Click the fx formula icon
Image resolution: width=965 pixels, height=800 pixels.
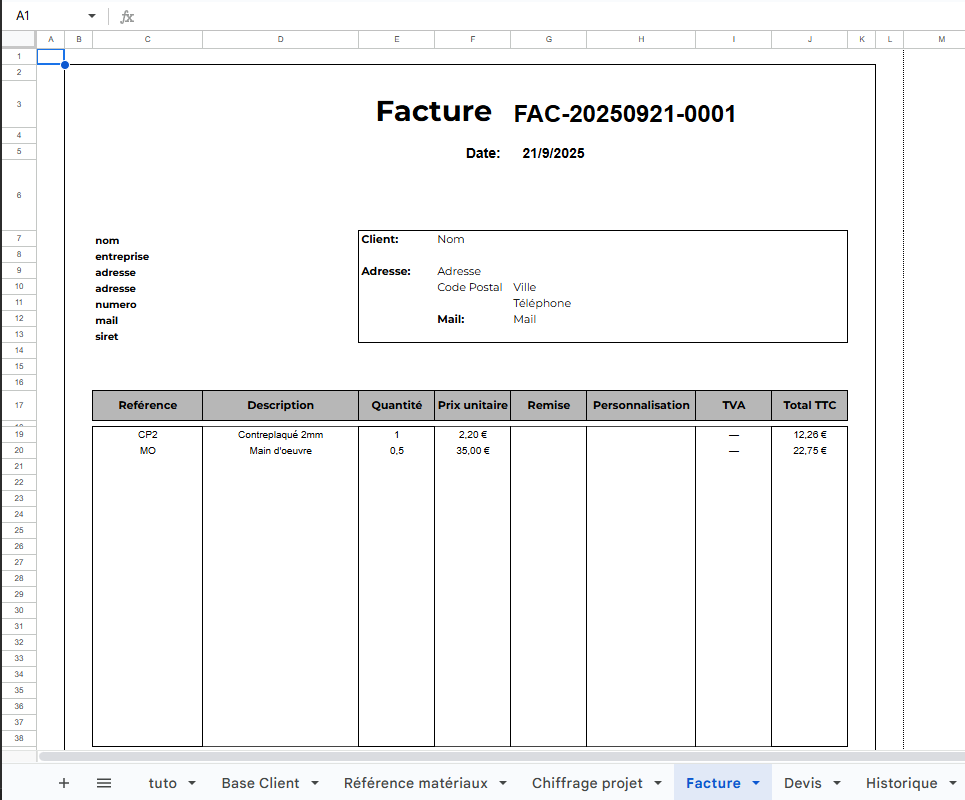[126, 15]
